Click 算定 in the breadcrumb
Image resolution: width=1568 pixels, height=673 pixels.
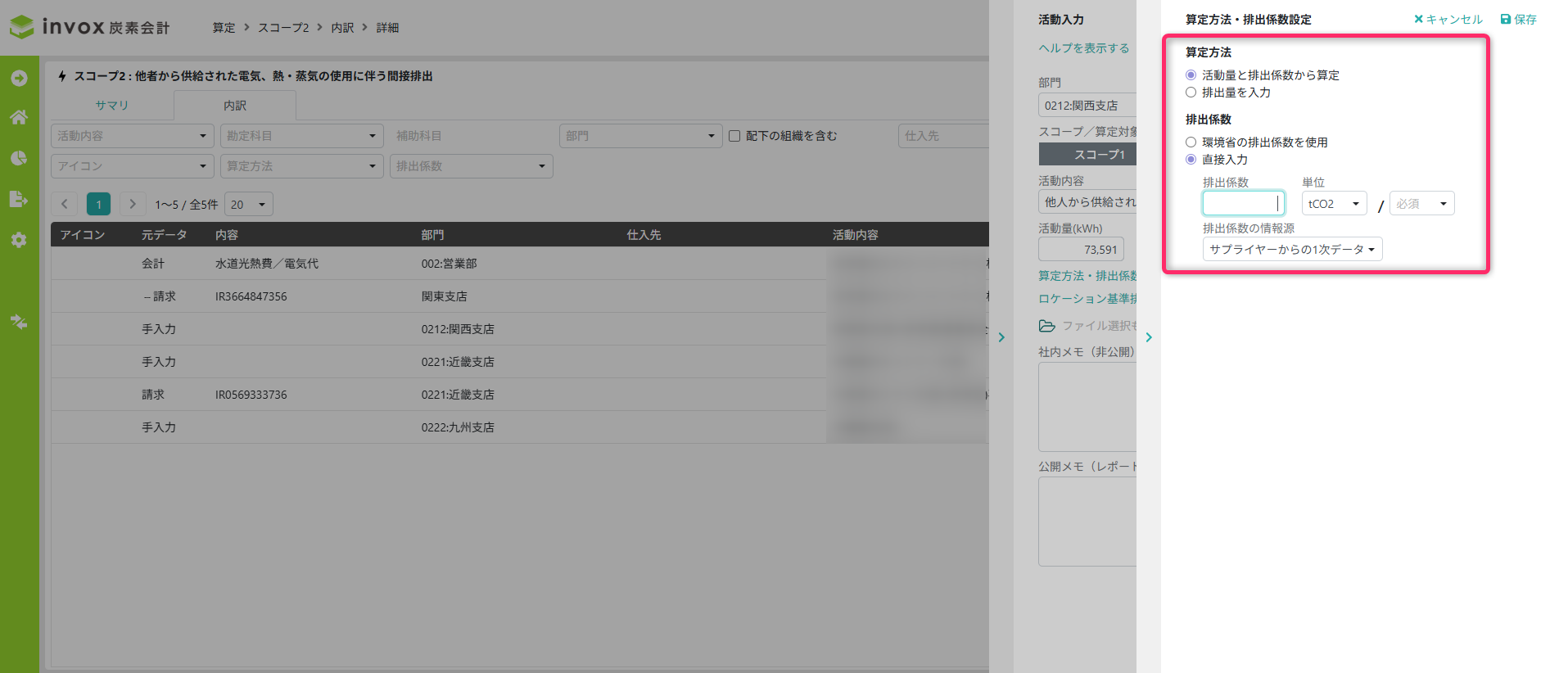[x=224, y=28]
